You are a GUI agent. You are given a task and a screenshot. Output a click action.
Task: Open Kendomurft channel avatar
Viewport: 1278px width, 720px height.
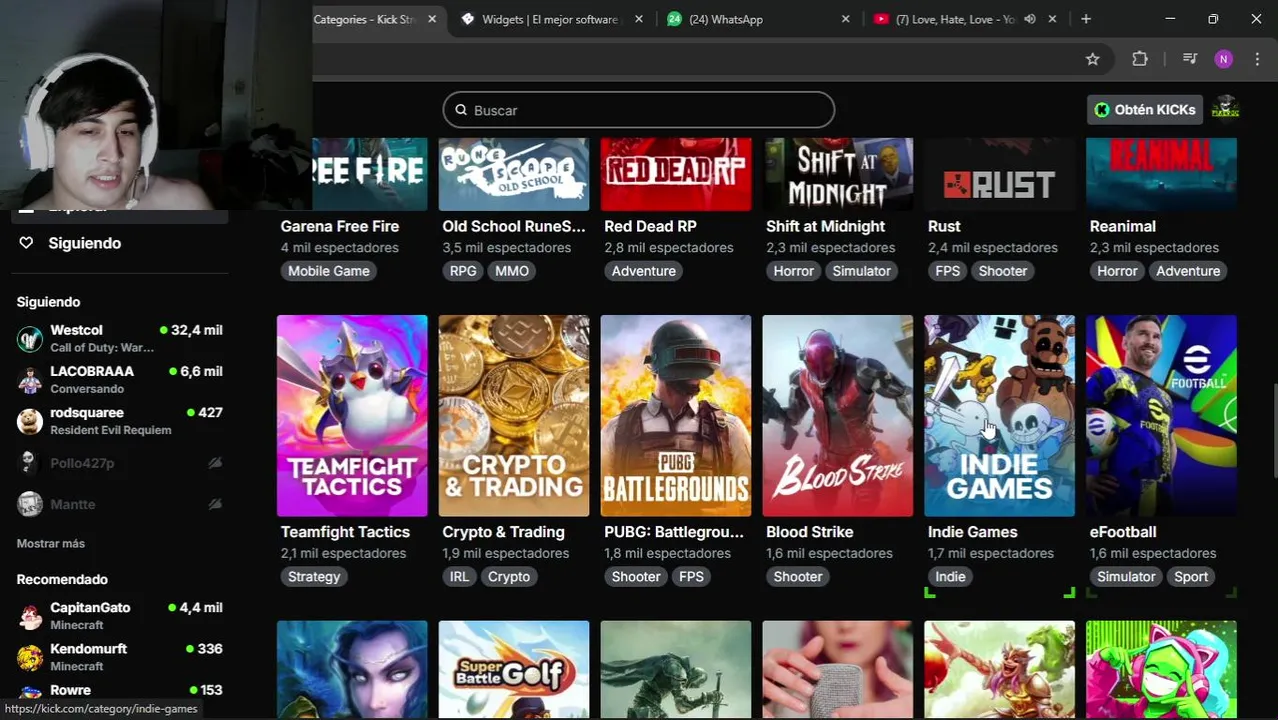click(x=30, y=657)
